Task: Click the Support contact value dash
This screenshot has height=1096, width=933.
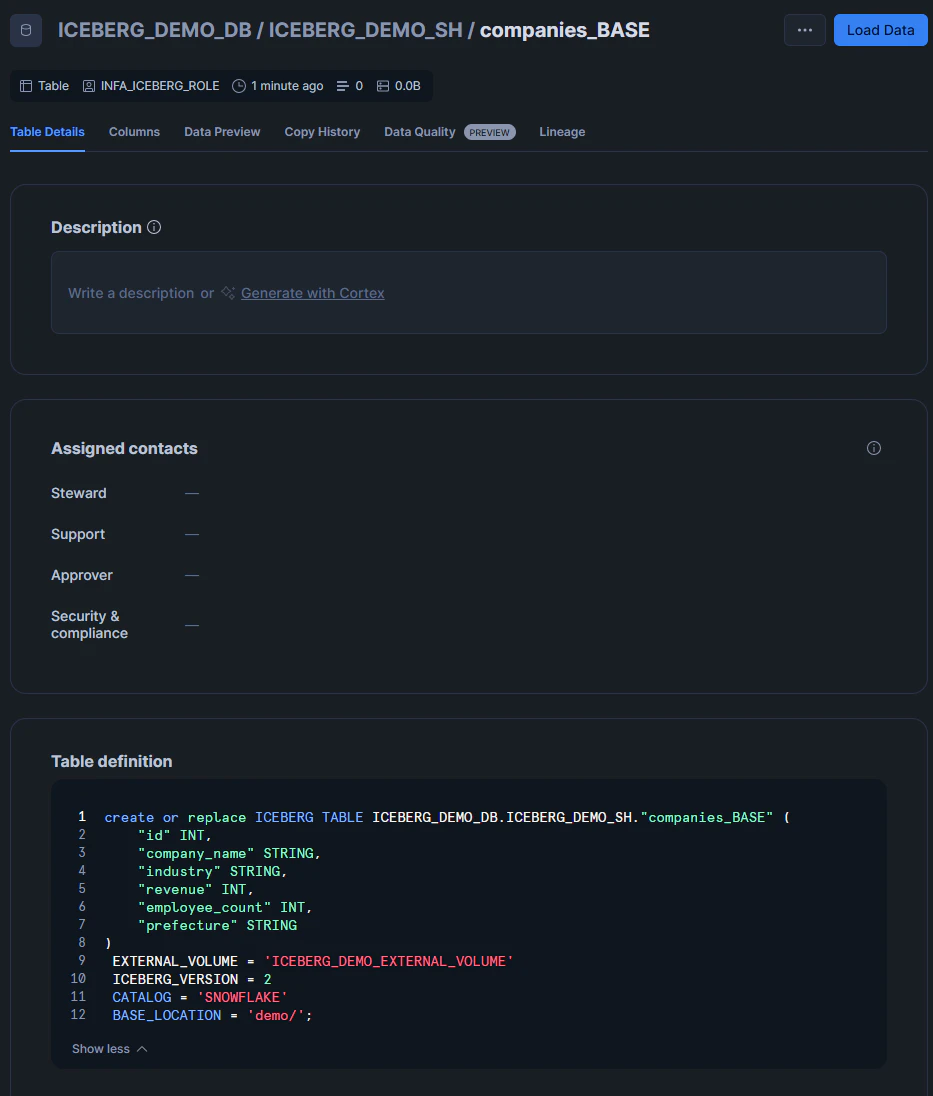Action: click(192, 535)
